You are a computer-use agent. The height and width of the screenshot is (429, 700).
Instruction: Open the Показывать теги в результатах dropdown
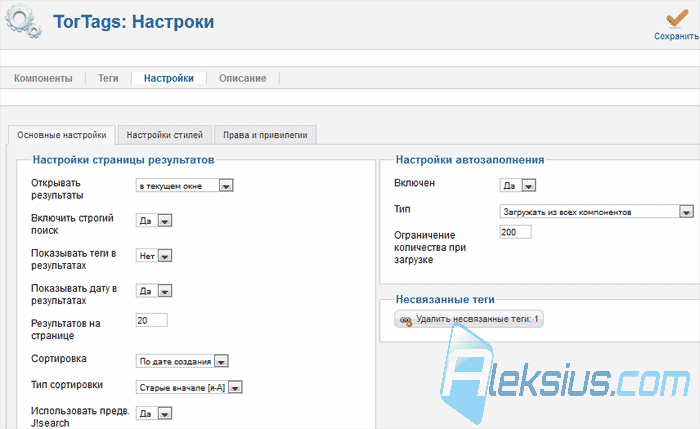154,256
